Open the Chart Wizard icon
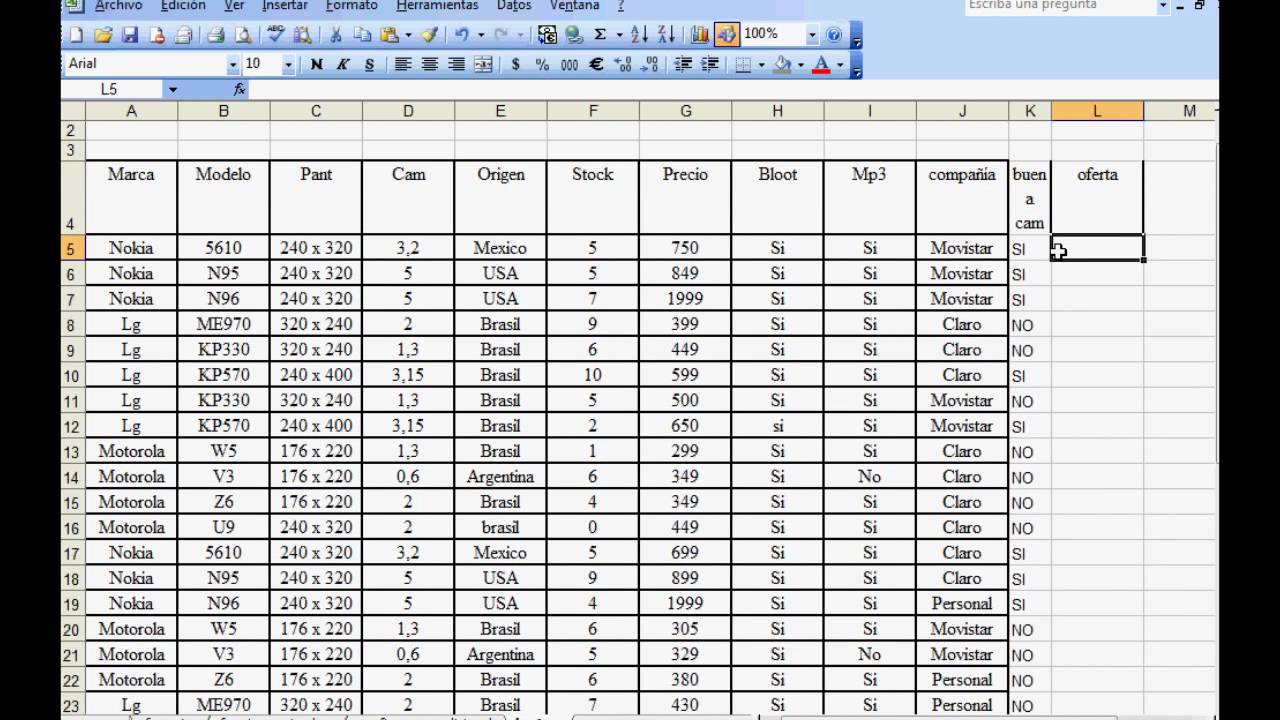The width and height of the screenshot is (1280, 720). [700, 35]
